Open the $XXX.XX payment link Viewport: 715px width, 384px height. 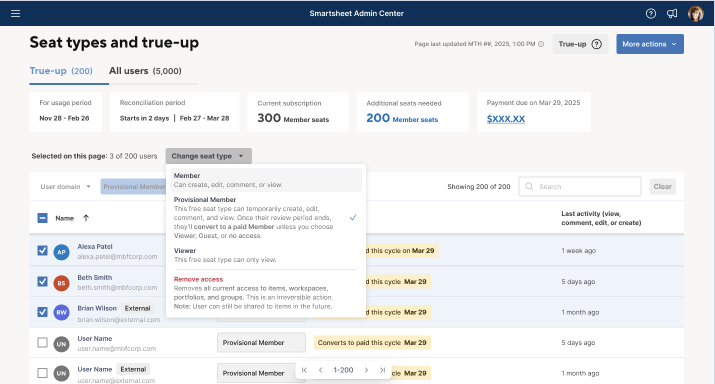pos(506,119)
